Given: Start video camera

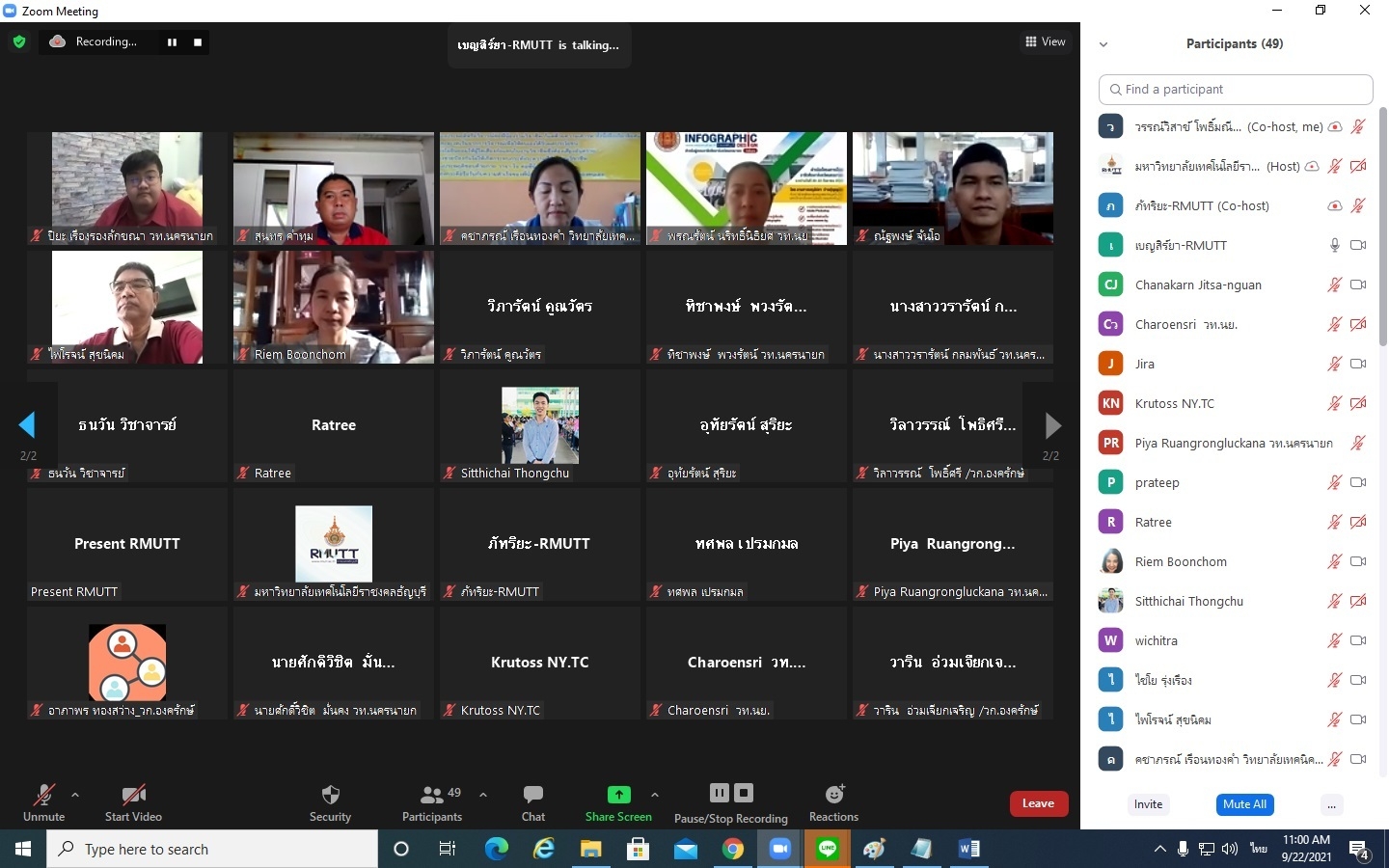Looking at the screenshot, I should (x=133, y=802).
